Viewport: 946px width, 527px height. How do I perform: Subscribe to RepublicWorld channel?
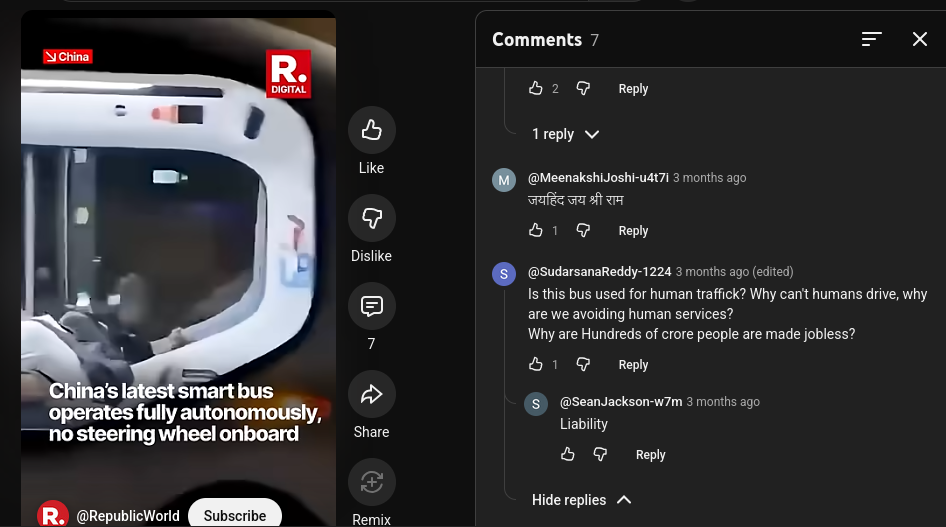click(235, 515)
